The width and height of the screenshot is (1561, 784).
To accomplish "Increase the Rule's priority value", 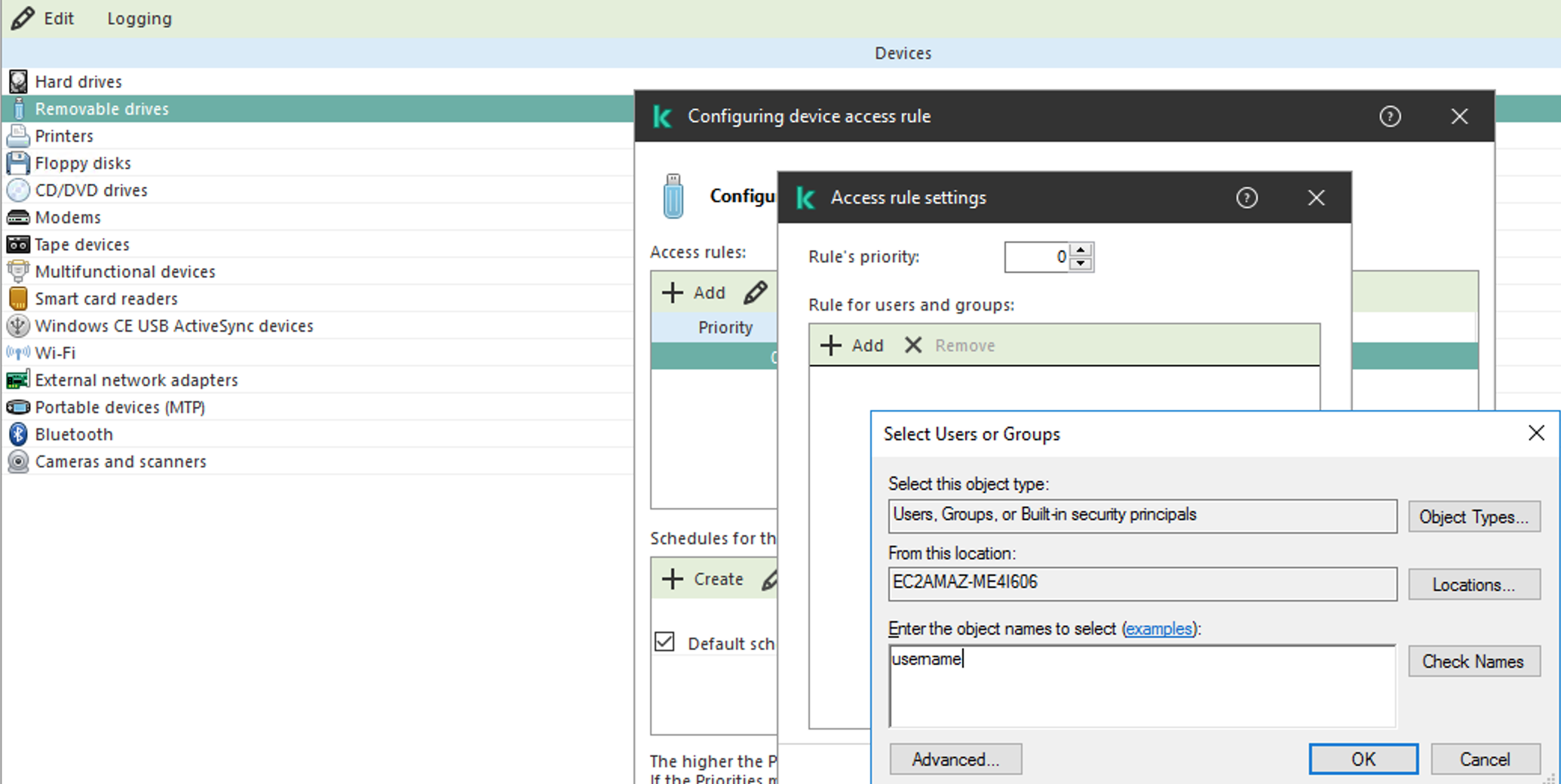I will coord(1081,250).
